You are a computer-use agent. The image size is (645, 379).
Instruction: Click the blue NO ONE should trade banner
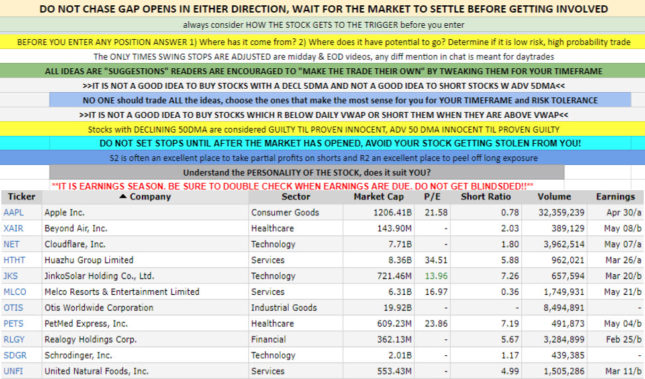340,100
